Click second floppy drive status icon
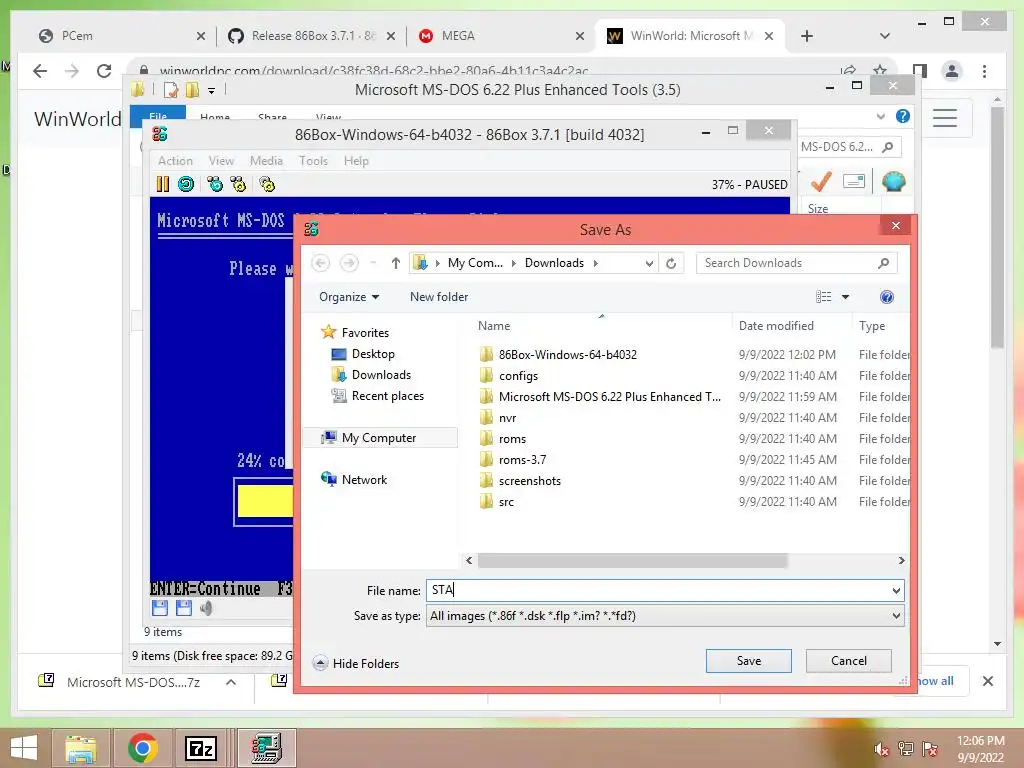 click(184, 608)
